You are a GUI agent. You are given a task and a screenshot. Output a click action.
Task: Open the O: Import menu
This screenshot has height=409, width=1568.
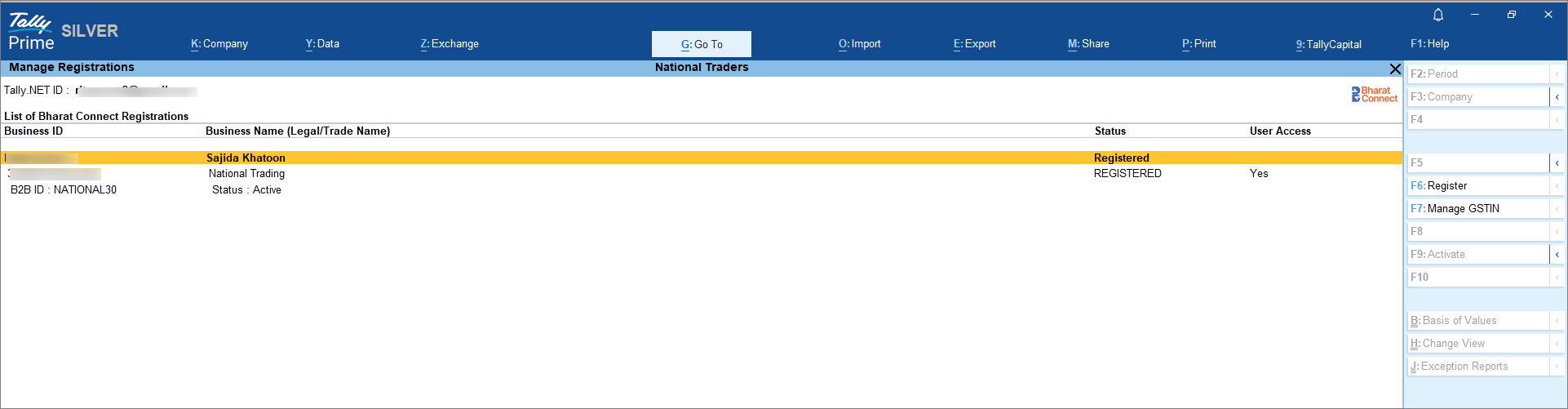click(x=860, y=44)
